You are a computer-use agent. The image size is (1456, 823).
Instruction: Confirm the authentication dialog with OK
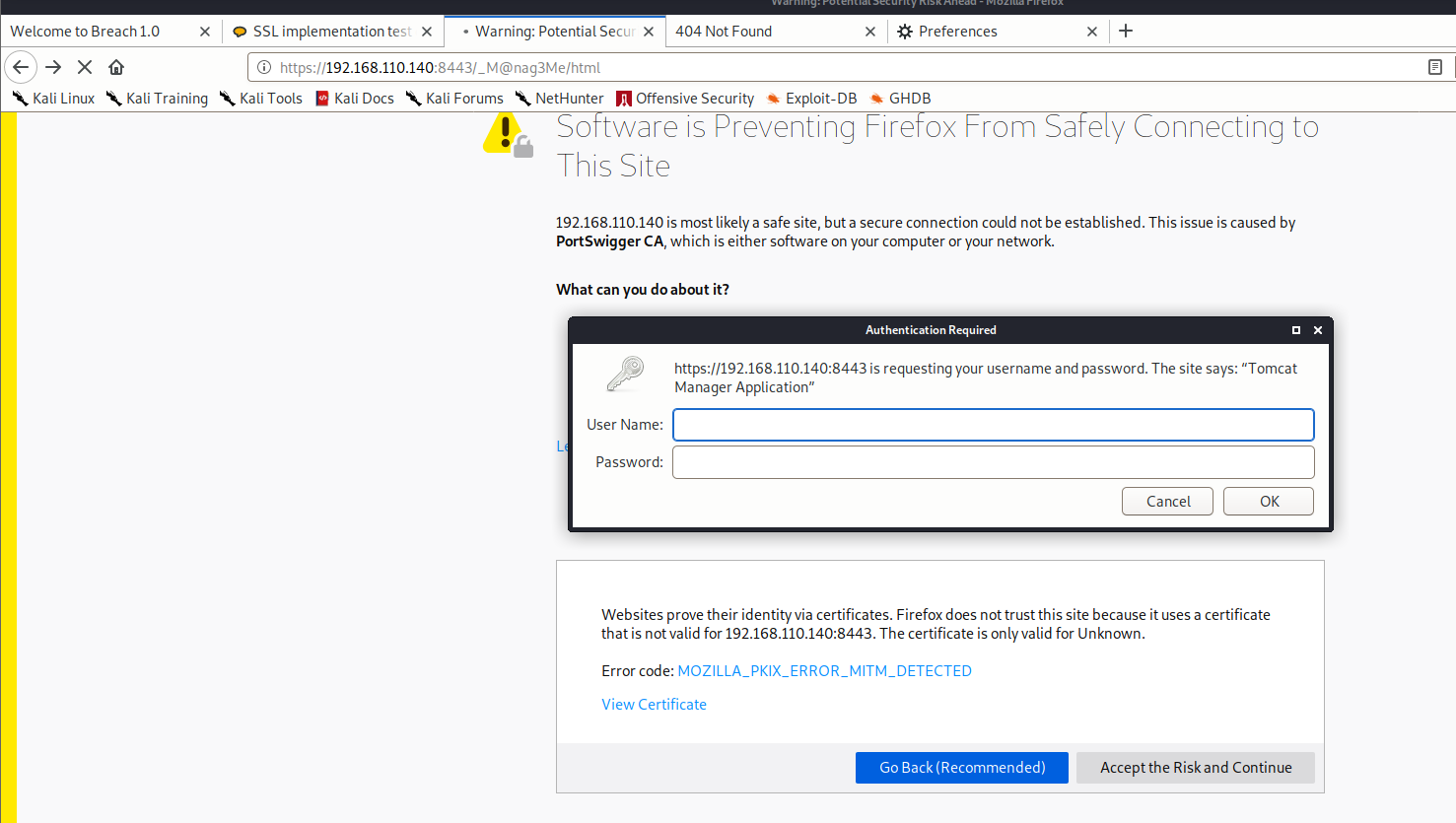click(1269, 501)
